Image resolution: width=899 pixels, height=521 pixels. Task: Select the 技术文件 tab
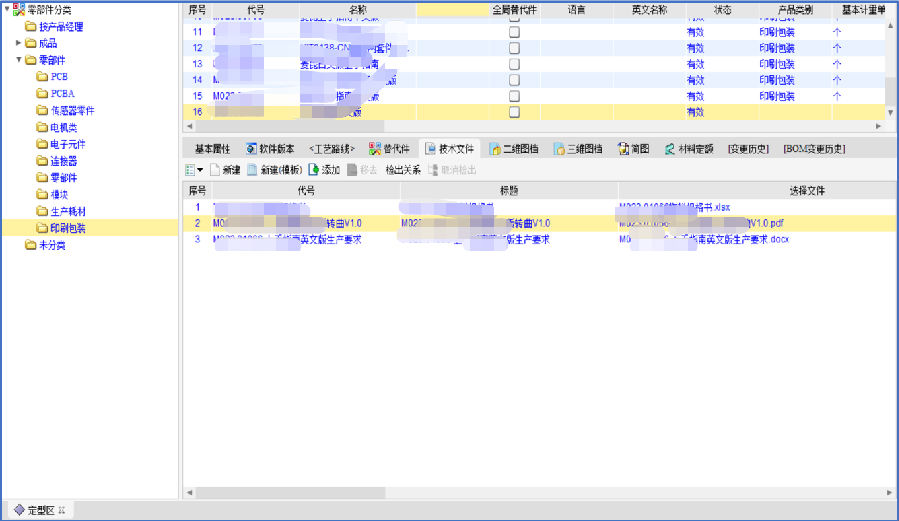point(450,149)
